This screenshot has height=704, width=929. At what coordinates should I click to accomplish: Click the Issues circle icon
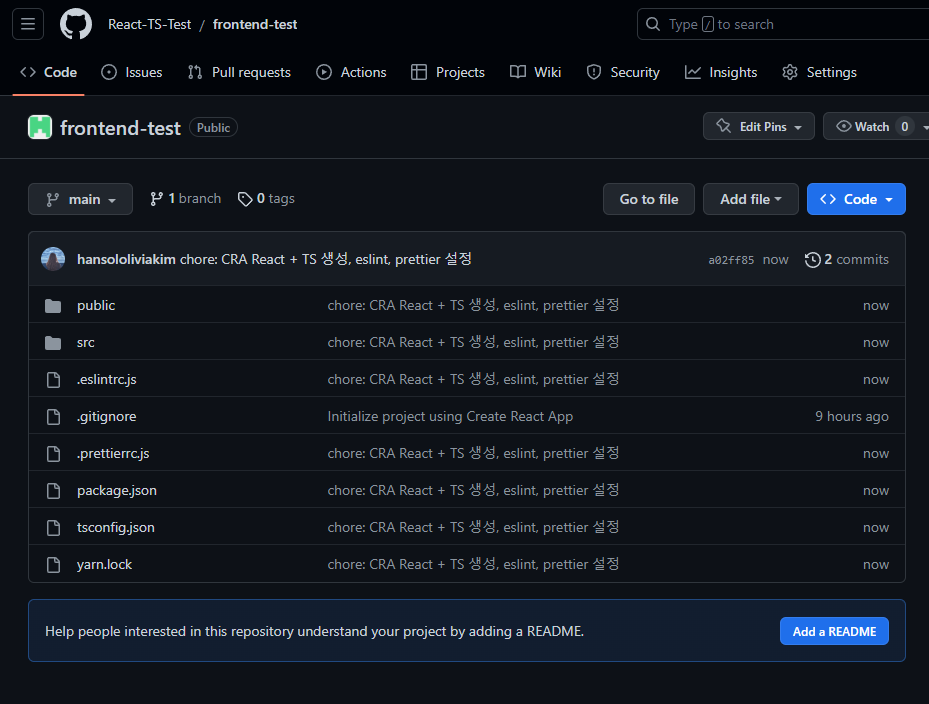coord(109,72)
